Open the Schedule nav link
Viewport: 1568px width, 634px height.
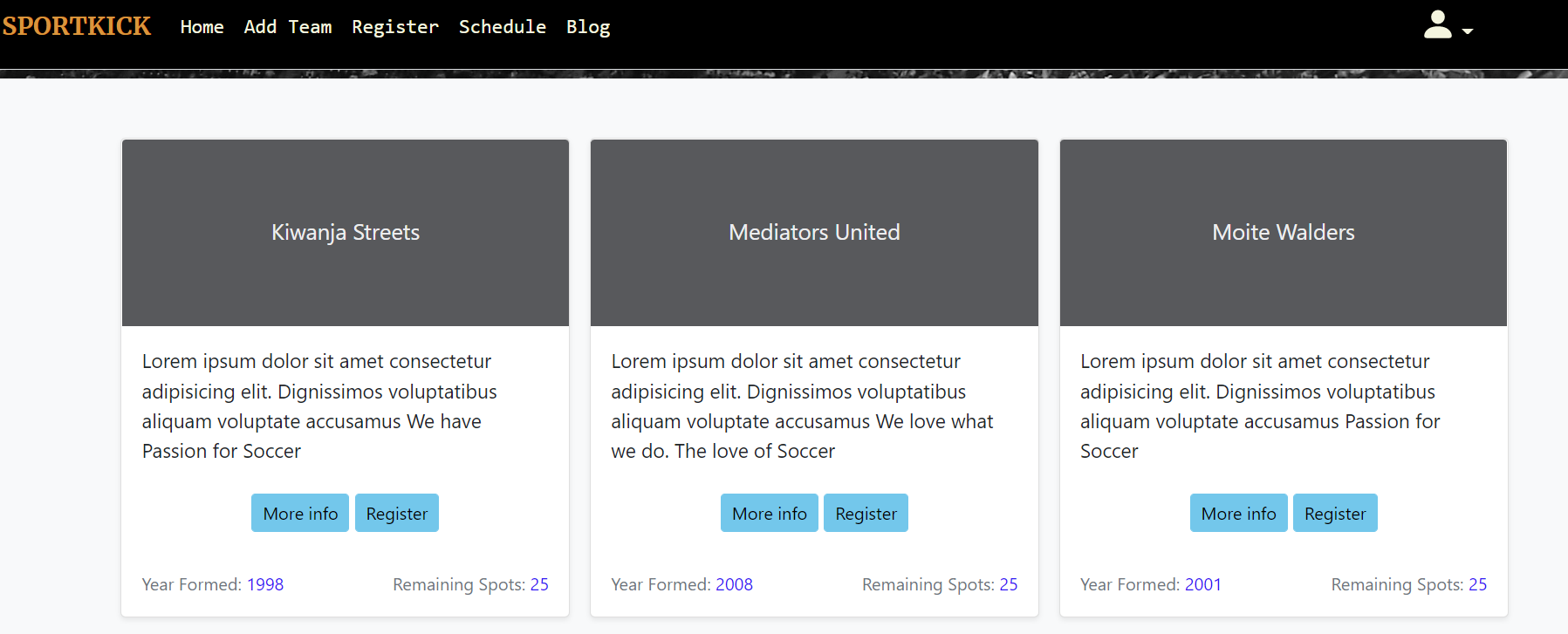coord(503,27)
